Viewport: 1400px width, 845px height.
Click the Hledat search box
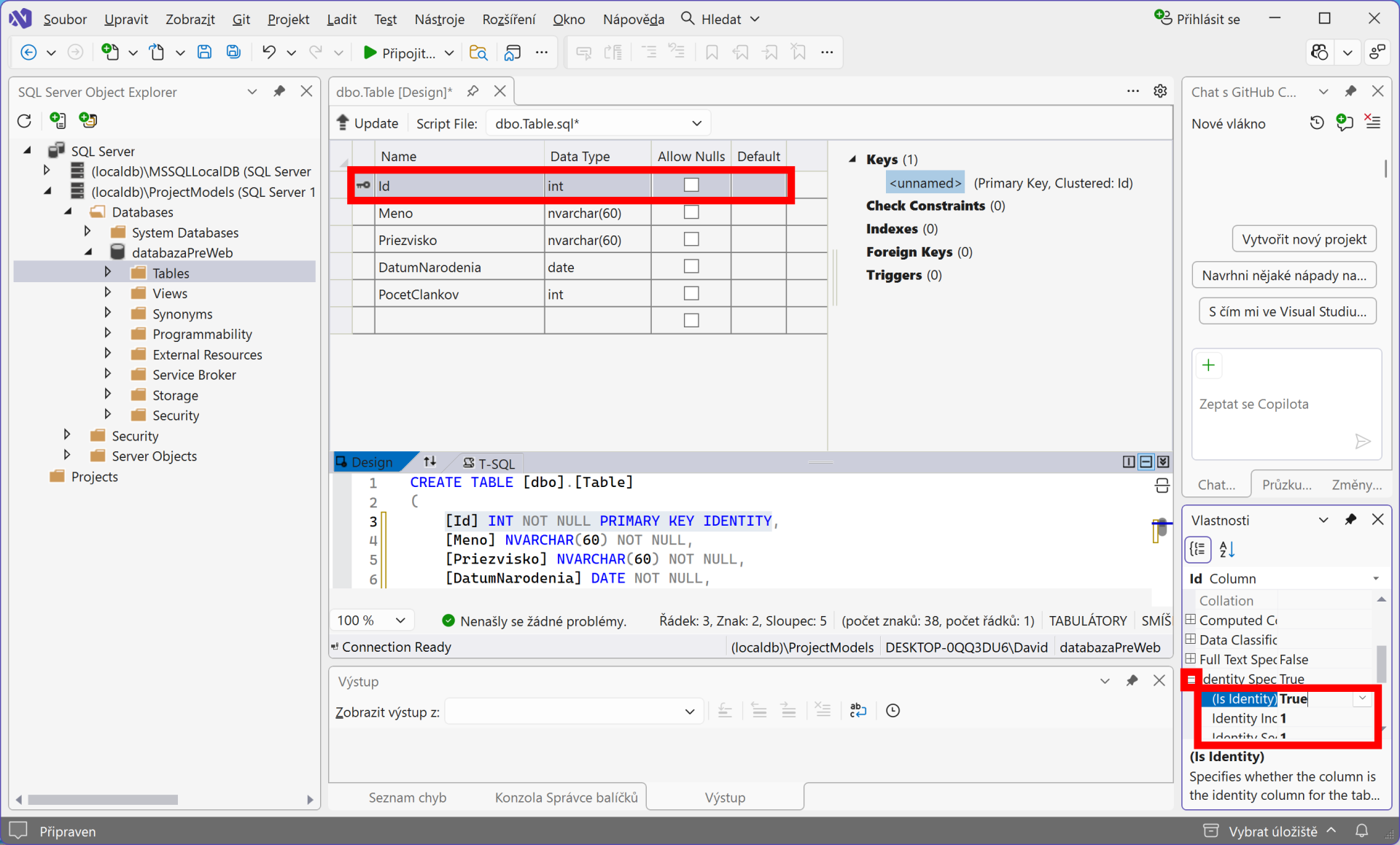(x=721, y=19)
